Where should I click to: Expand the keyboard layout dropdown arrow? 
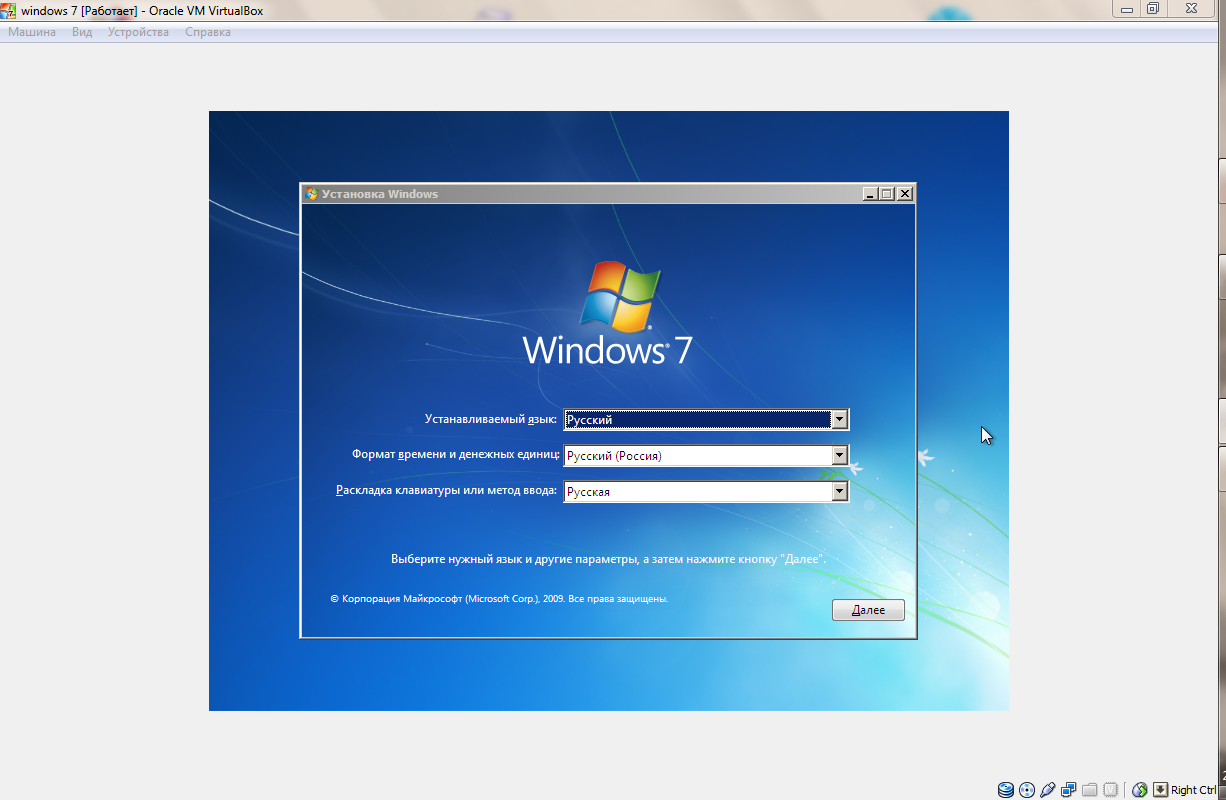[x=840, y=492]
